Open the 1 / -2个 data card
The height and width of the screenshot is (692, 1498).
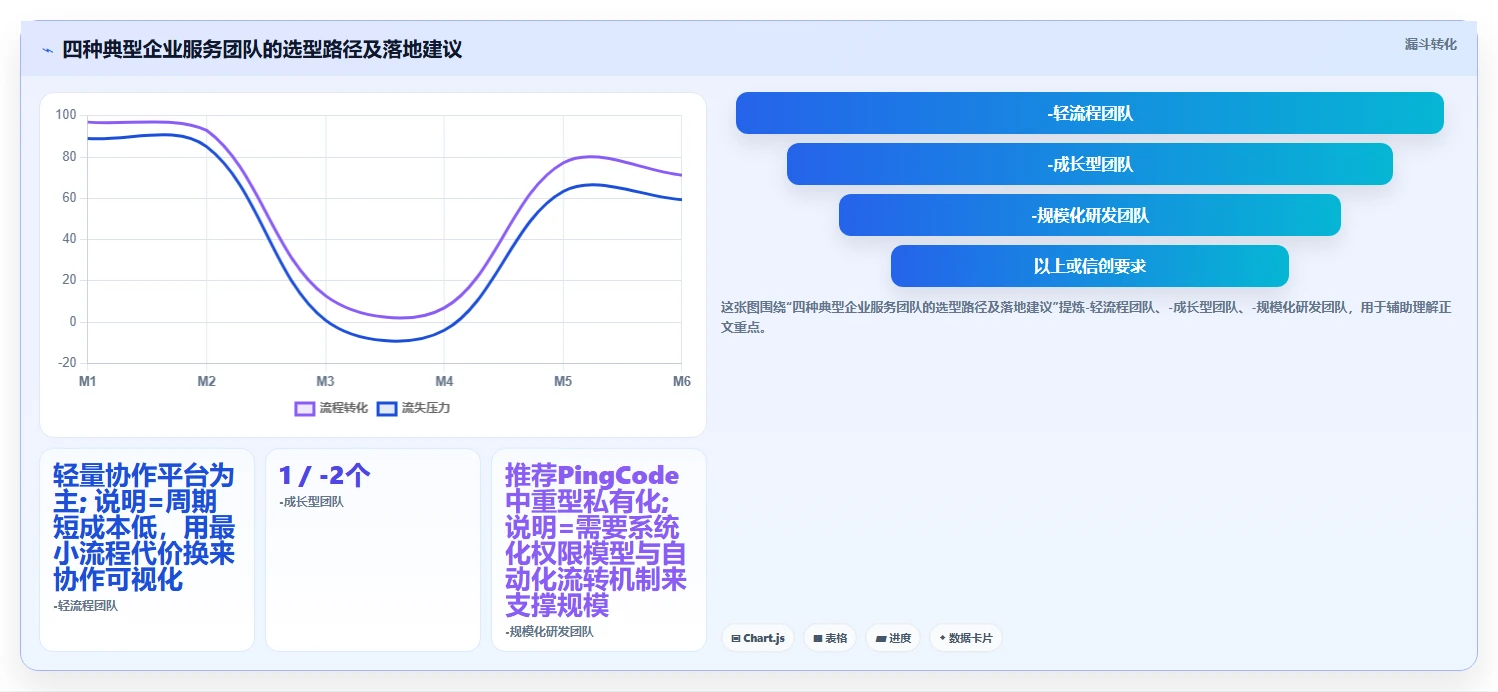[x=373, y=550]
